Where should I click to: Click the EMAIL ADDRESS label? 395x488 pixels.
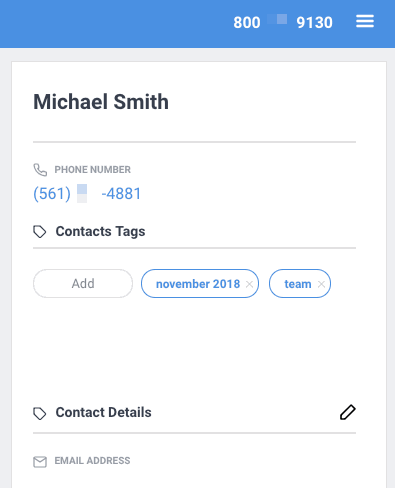coord(92,461)
